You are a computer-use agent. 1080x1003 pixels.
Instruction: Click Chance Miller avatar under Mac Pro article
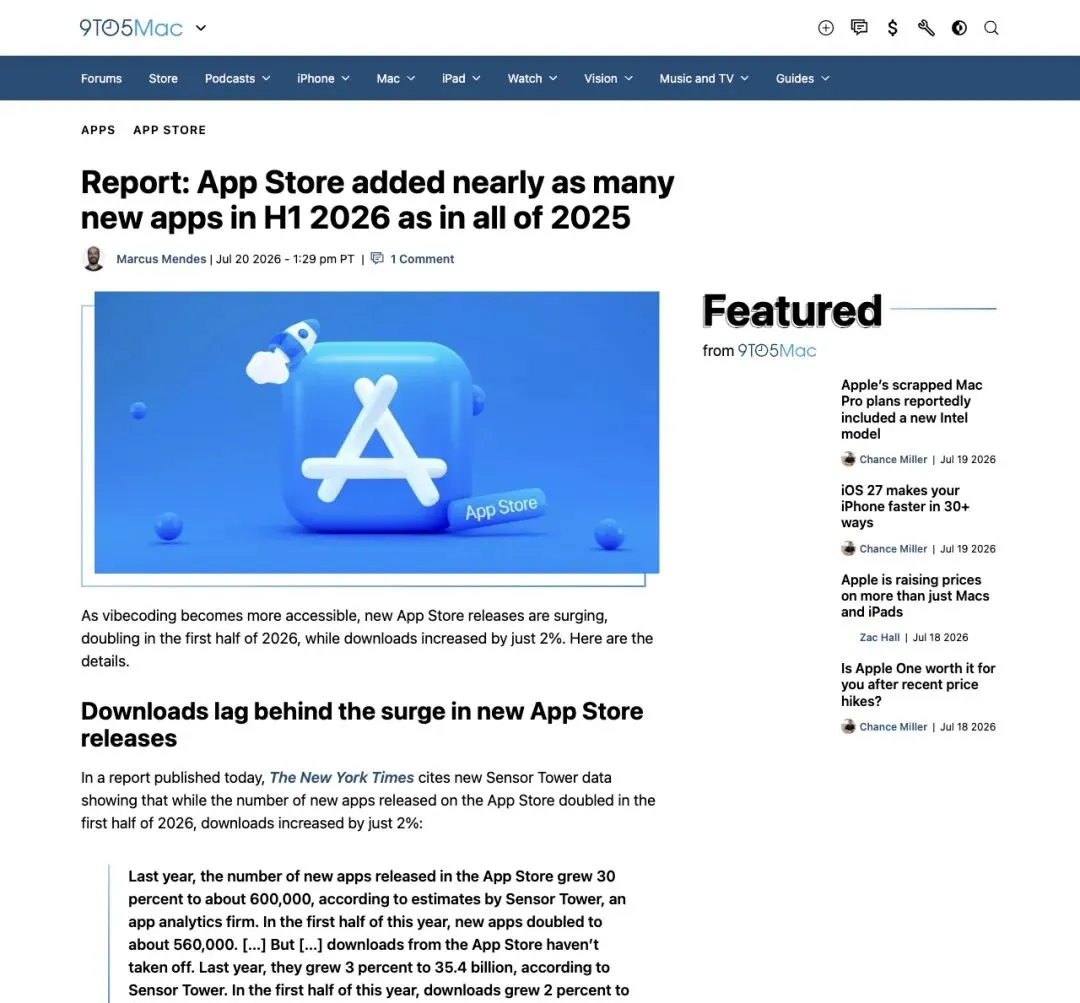click(x=848, y=459)
